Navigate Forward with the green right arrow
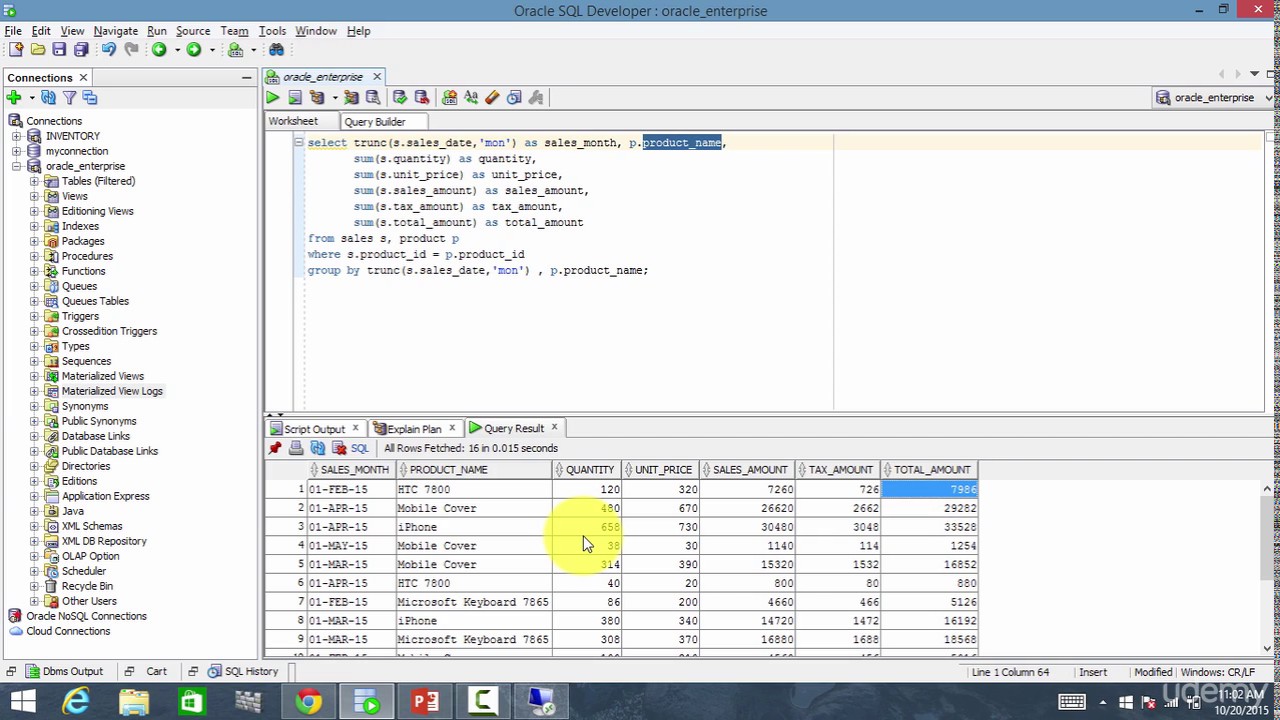This screenshot has height=720, width=1280. click(194, 49)
